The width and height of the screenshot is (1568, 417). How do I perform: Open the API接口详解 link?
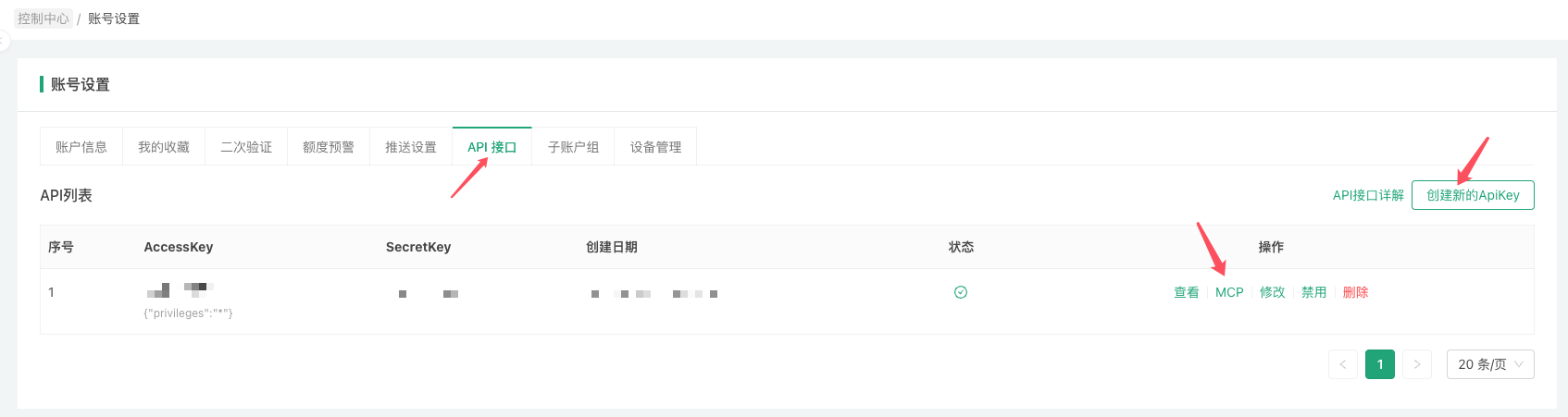[1368, 195]
